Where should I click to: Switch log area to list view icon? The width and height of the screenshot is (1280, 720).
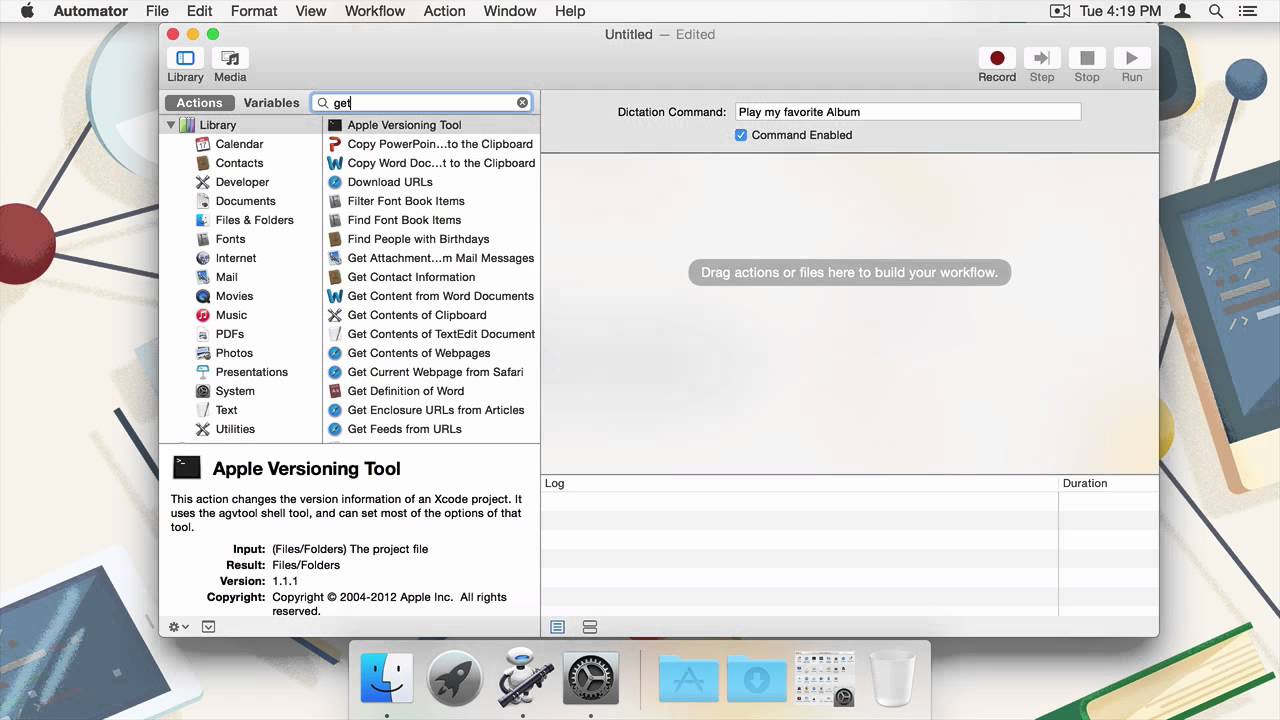(558, 627)
